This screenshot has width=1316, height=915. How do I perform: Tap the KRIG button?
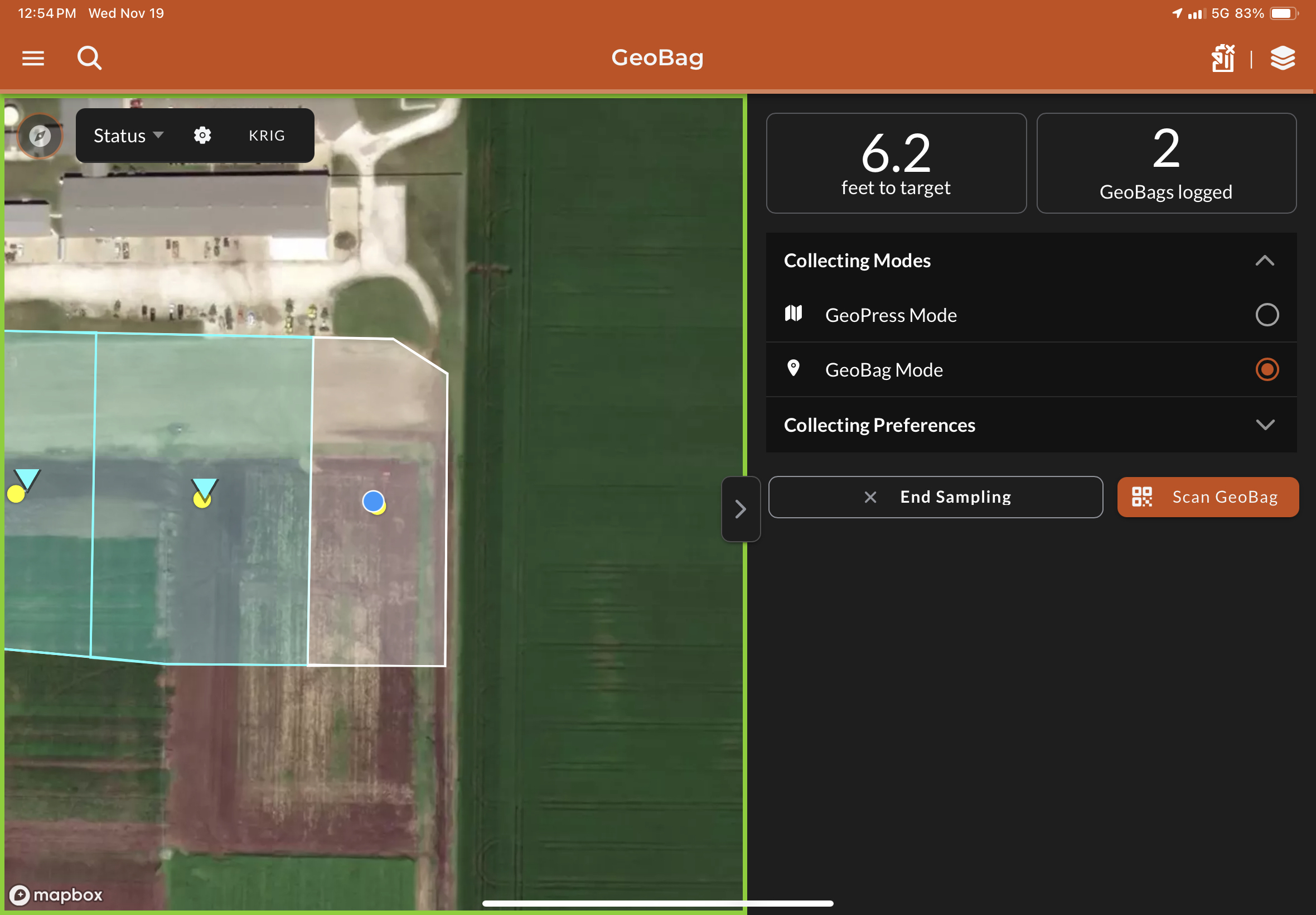[267, 136]
